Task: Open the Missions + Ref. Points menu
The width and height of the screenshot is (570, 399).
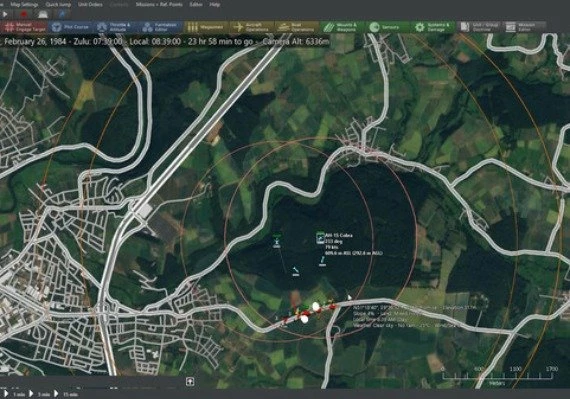Action: [x=159, y=5]
